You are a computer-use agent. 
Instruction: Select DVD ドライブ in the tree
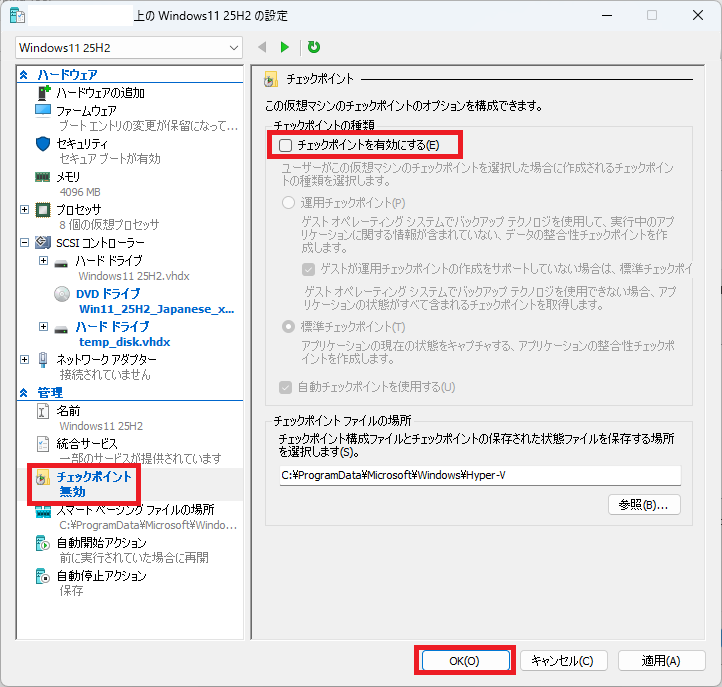108,294
